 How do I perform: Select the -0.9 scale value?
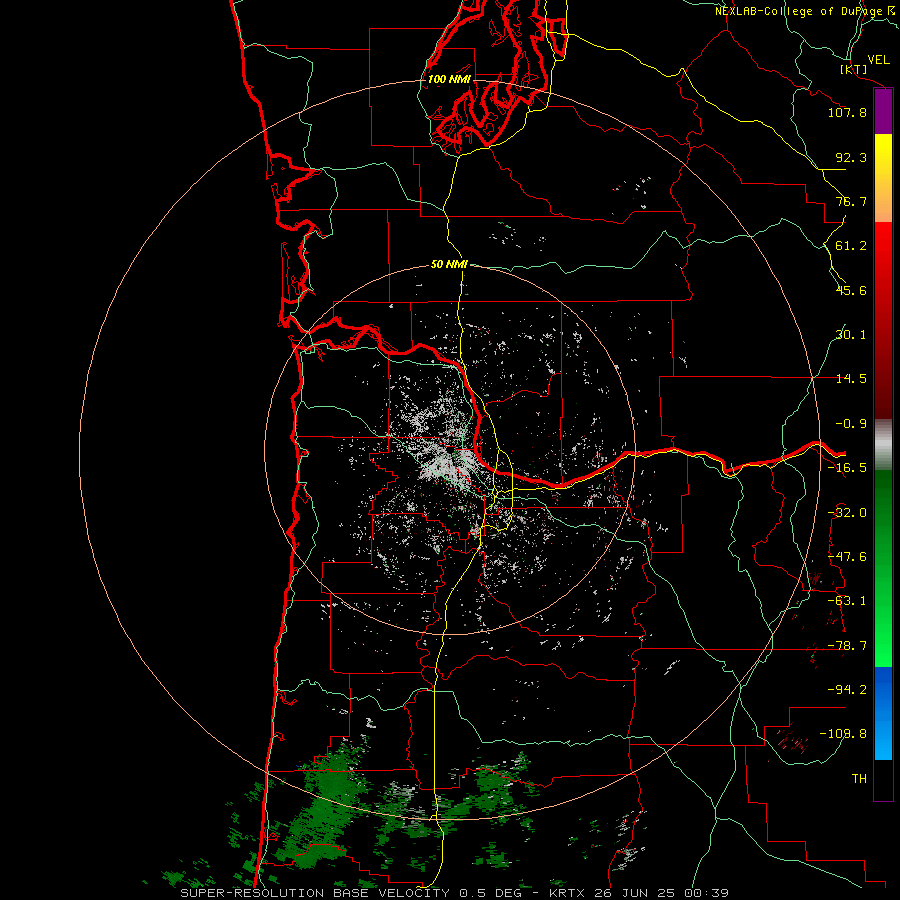pyautogui.click(x=851, y=424)
